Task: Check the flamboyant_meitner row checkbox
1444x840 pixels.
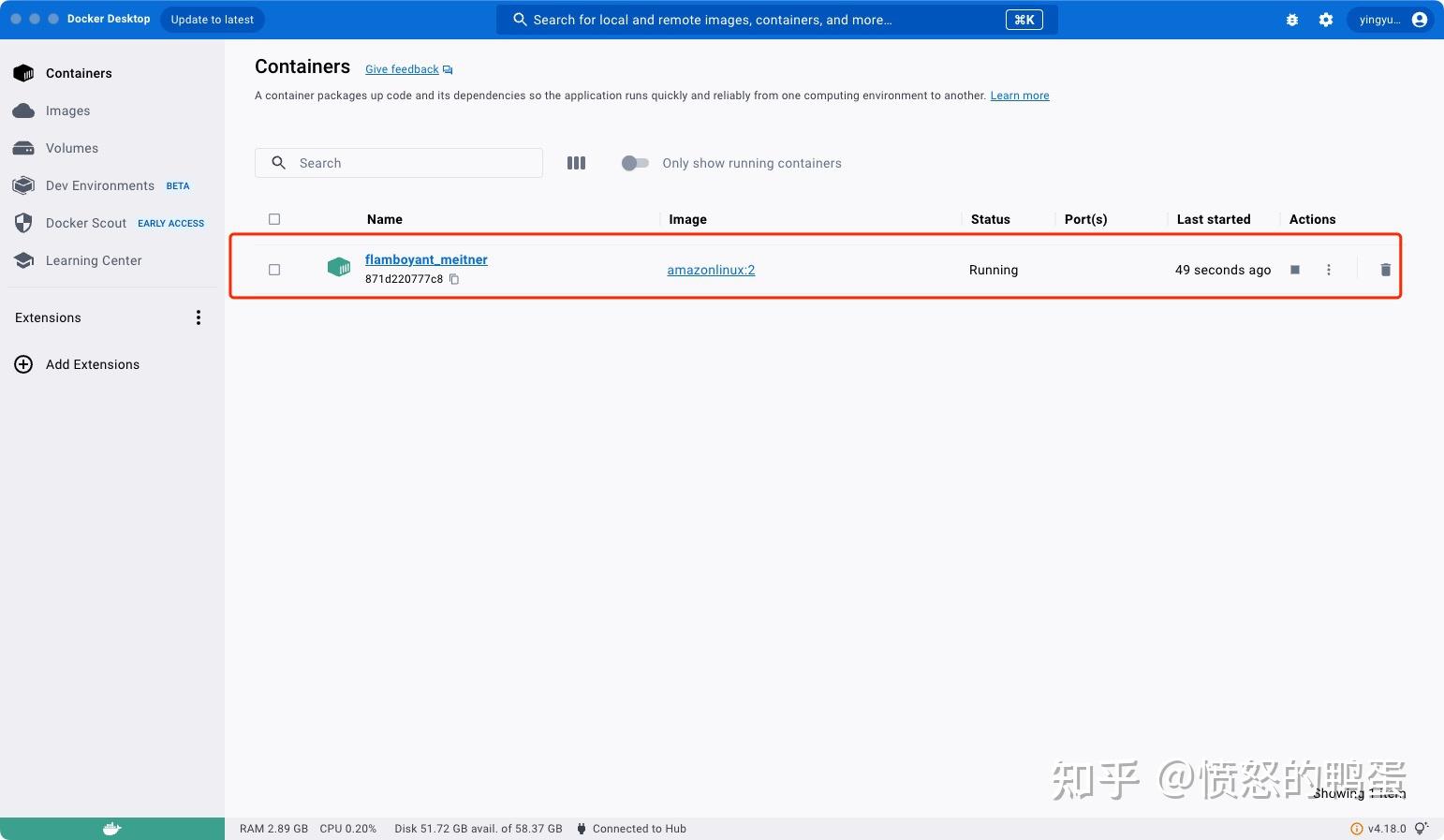Action: [x=274, y=270]
